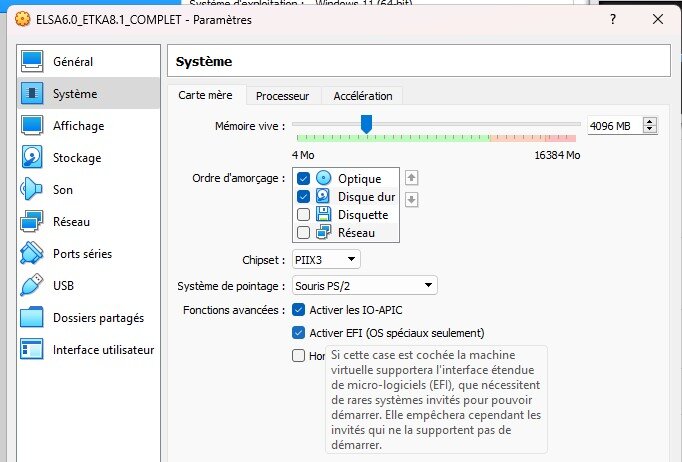Viewport: 682px width, 462px height.
Task: Decrease memory with spinner down arrow
Action: click(650, 129)
